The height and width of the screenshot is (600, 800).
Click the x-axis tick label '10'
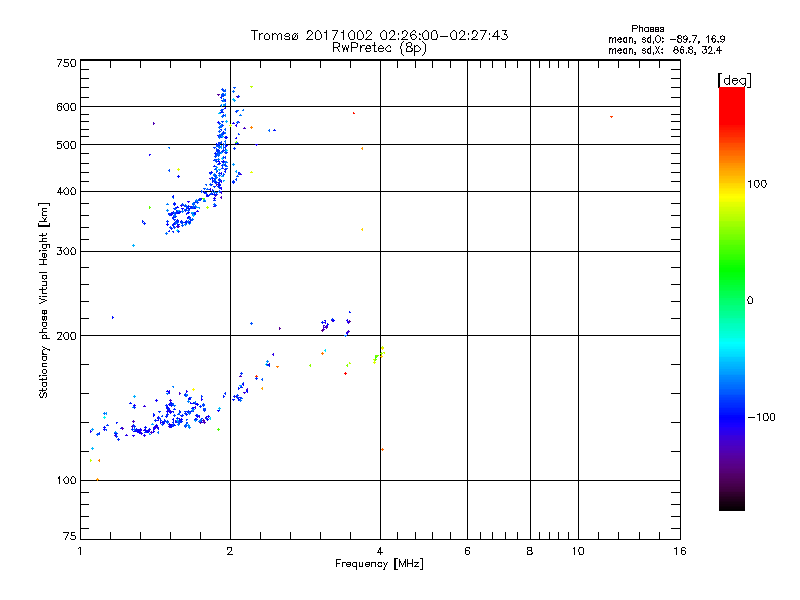click(578, 551)
